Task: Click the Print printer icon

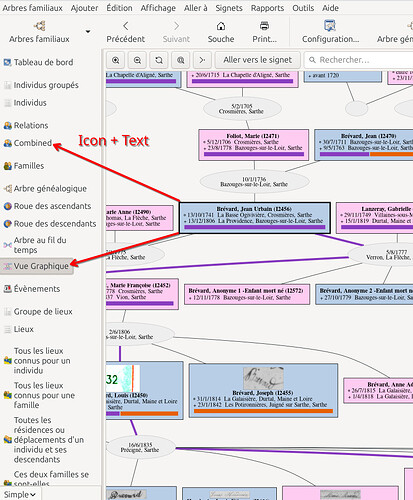Action: click(x=264, y=26)
